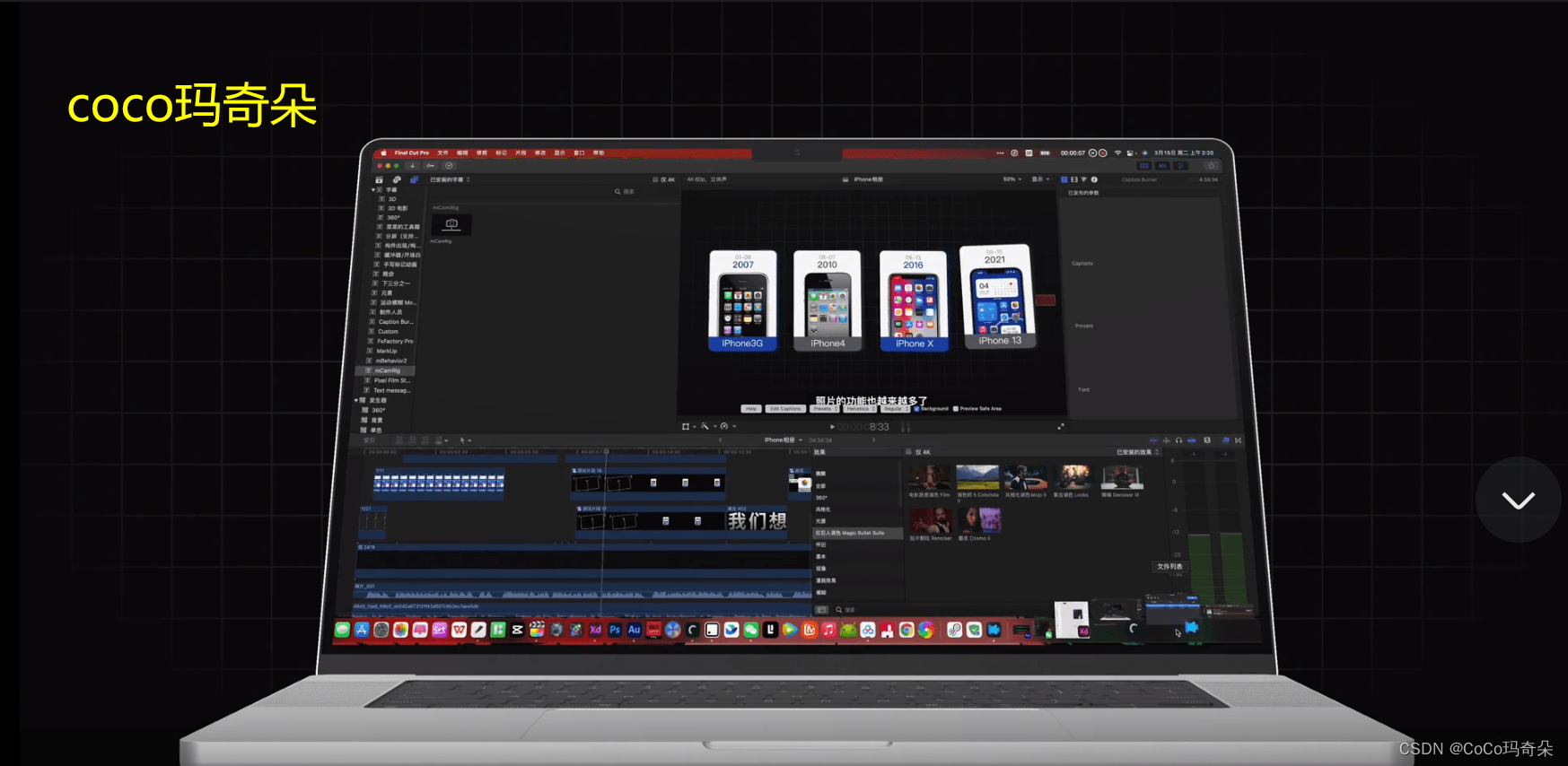Select the mBehavior2 titles category

tap(390, 361)
